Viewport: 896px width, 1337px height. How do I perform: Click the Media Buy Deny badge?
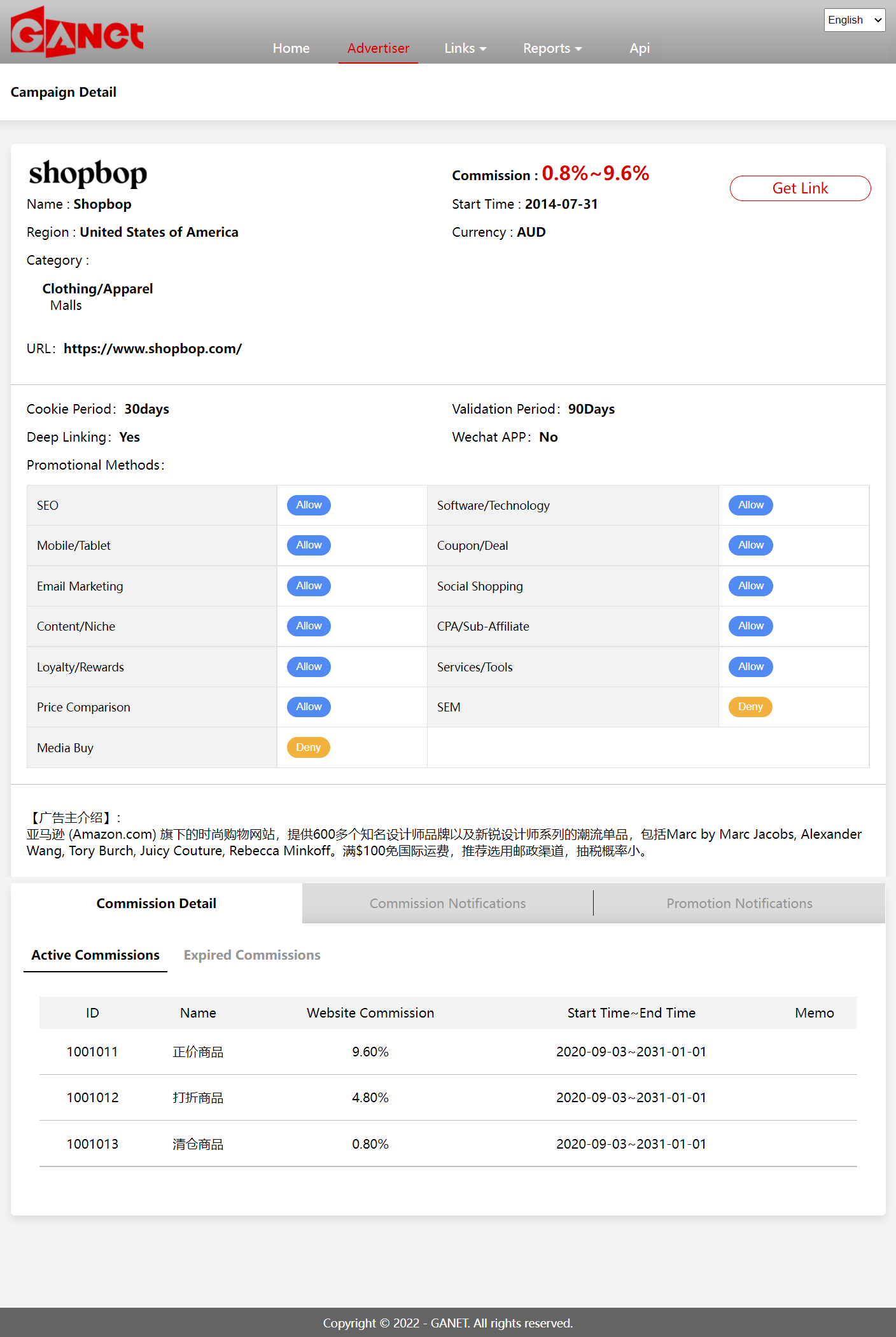tap(308, 748)
